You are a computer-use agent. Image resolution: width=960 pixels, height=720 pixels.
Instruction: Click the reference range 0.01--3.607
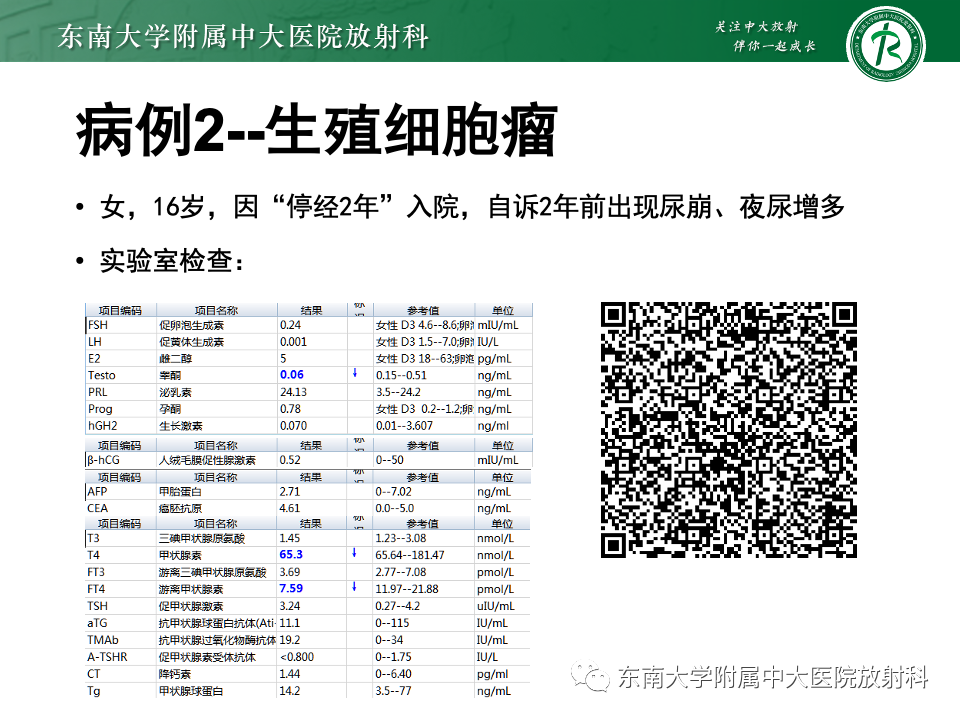click(x=404, y=426)
